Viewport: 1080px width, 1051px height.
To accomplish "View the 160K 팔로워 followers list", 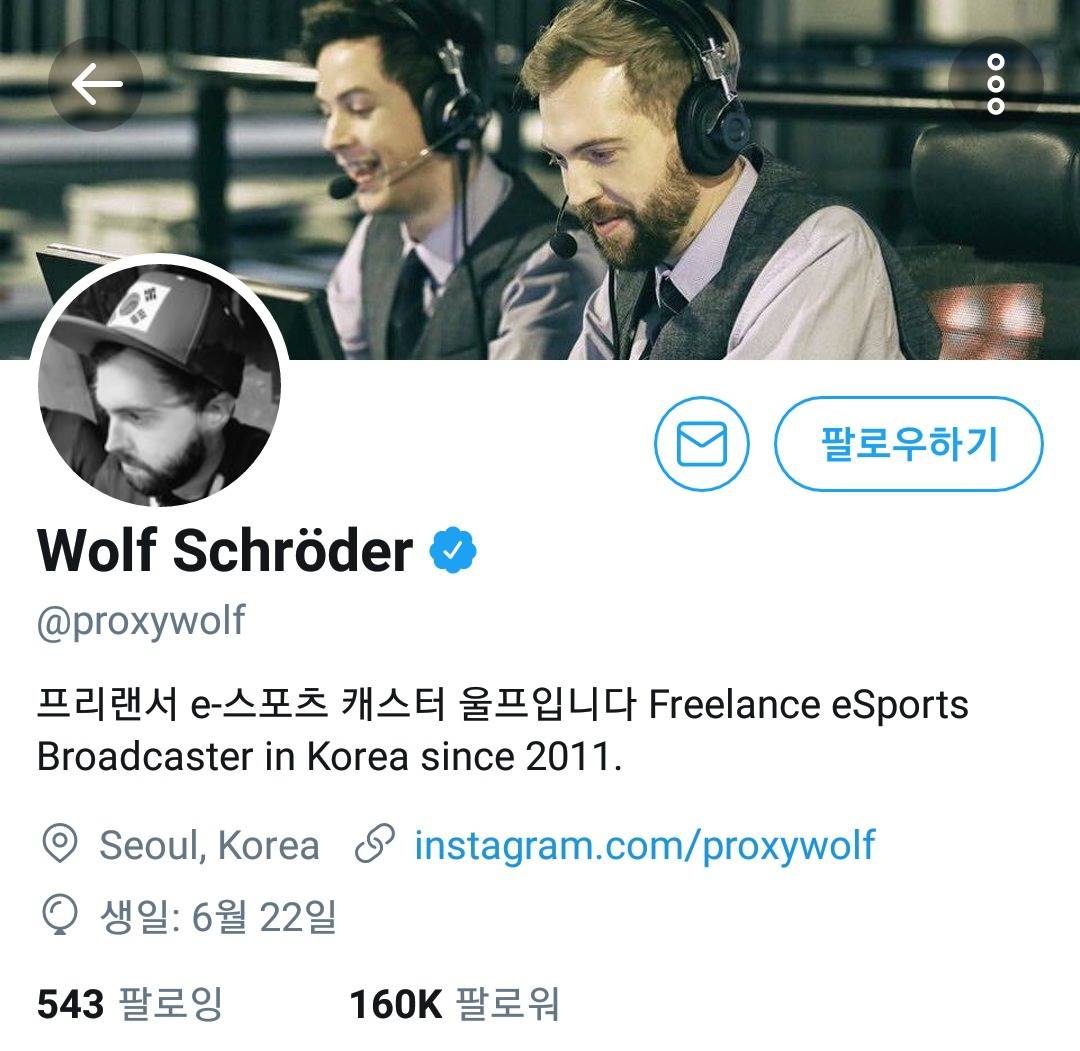I will tap(454, 1003).
